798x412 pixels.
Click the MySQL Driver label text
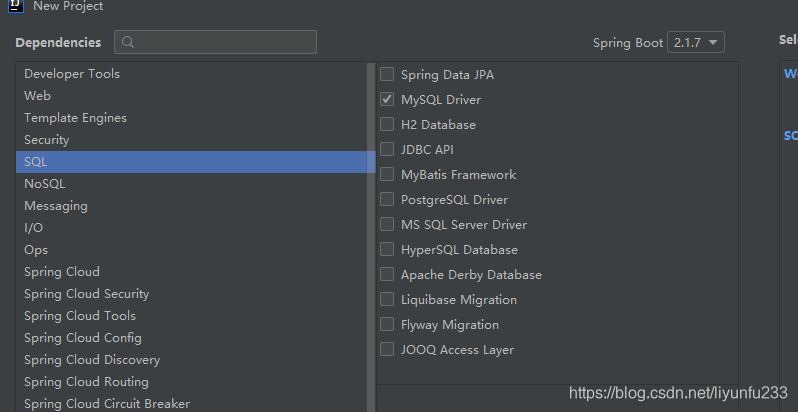441,100
